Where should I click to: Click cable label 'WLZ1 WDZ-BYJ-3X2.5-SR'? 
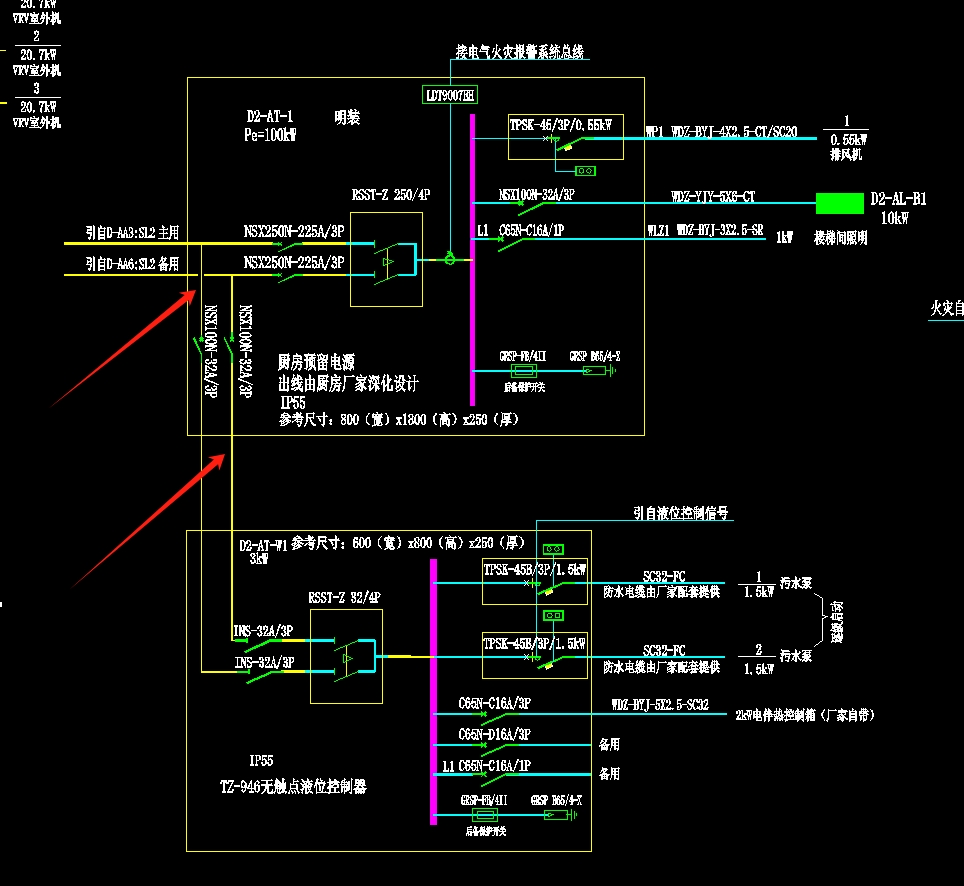click(705, 230)
